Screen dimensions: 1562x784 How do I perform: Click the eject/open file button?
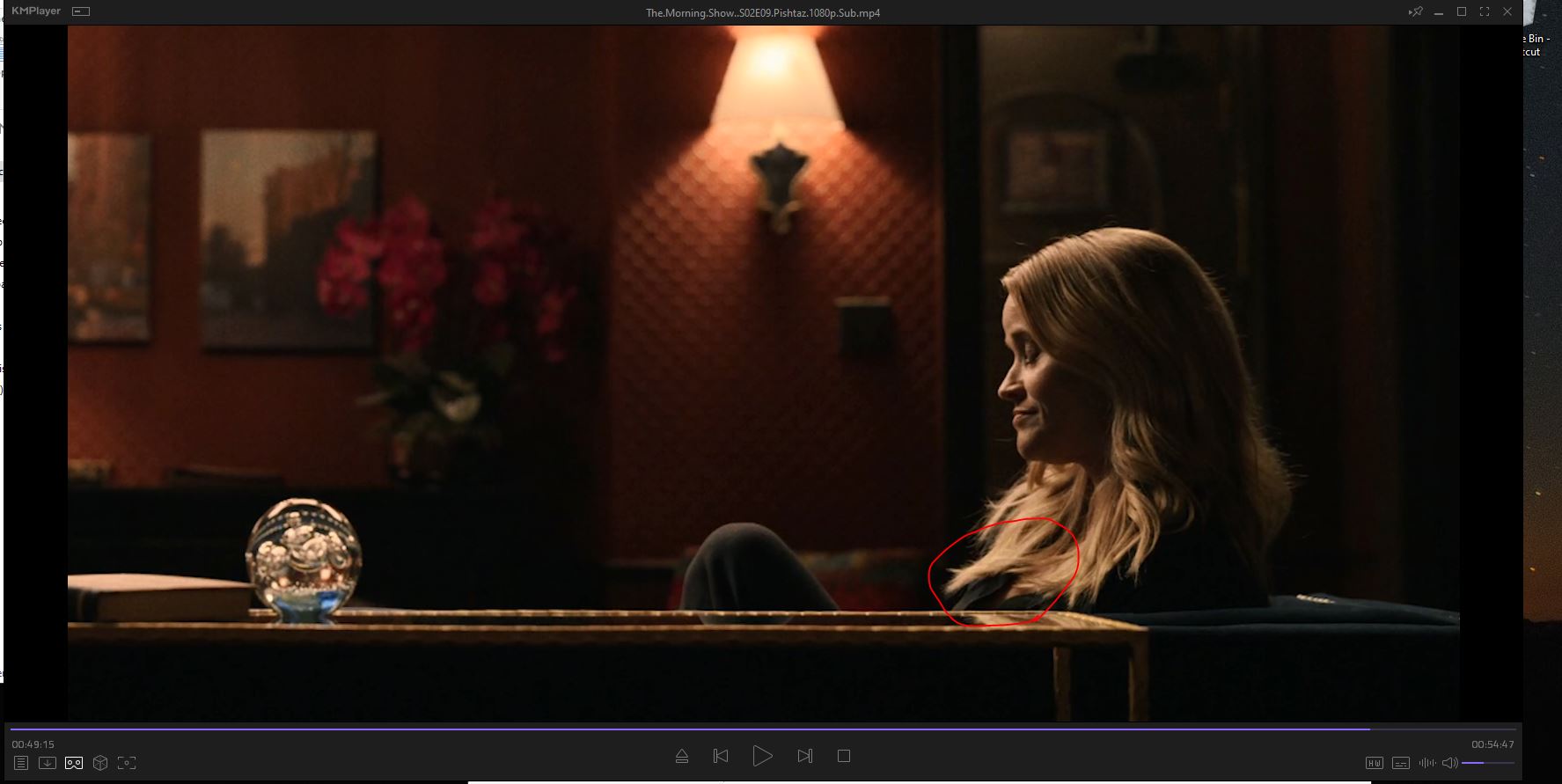tap(681, 756)
